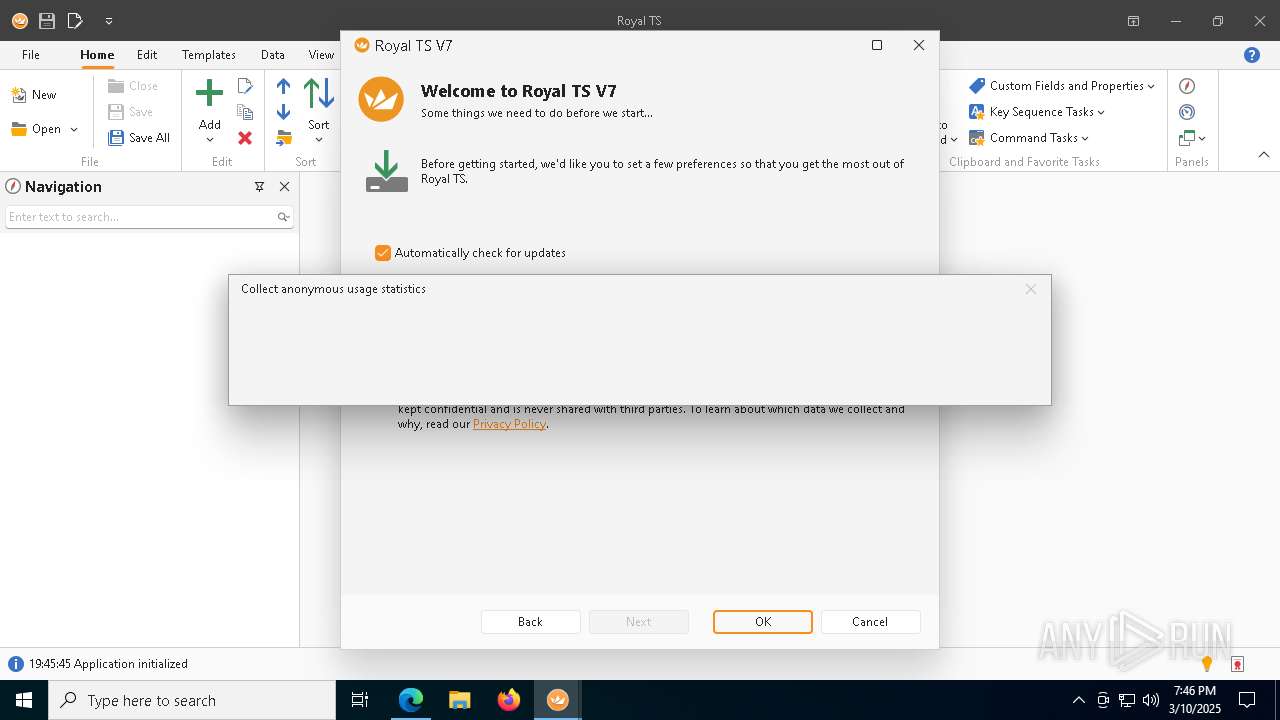This screenshot has width=1280, height=720.
Task: Toggle the ribbon display options icon
Action: (1133, 21)
